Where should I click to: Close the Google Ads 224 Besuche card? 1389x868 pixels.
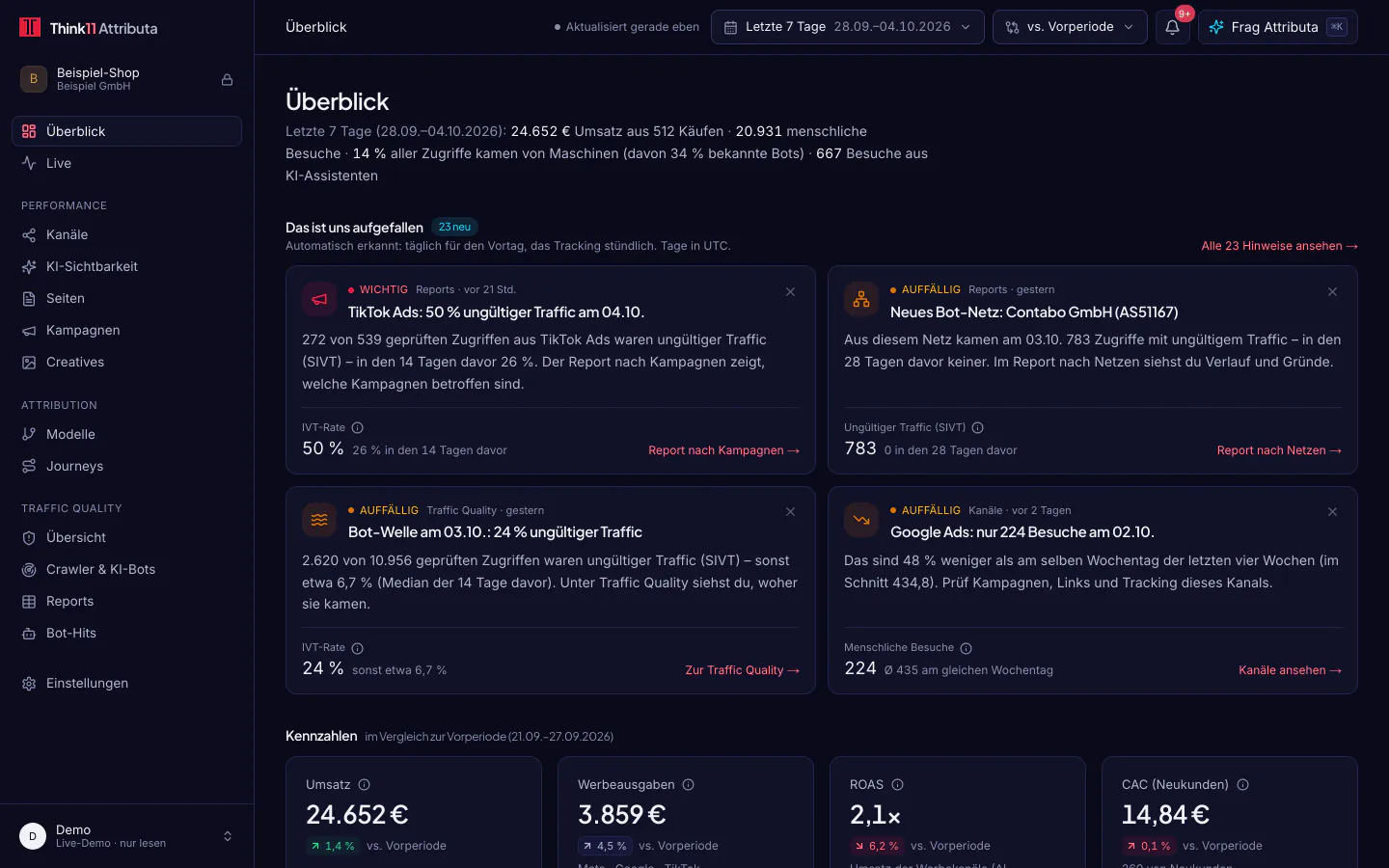click(1333, 512)
